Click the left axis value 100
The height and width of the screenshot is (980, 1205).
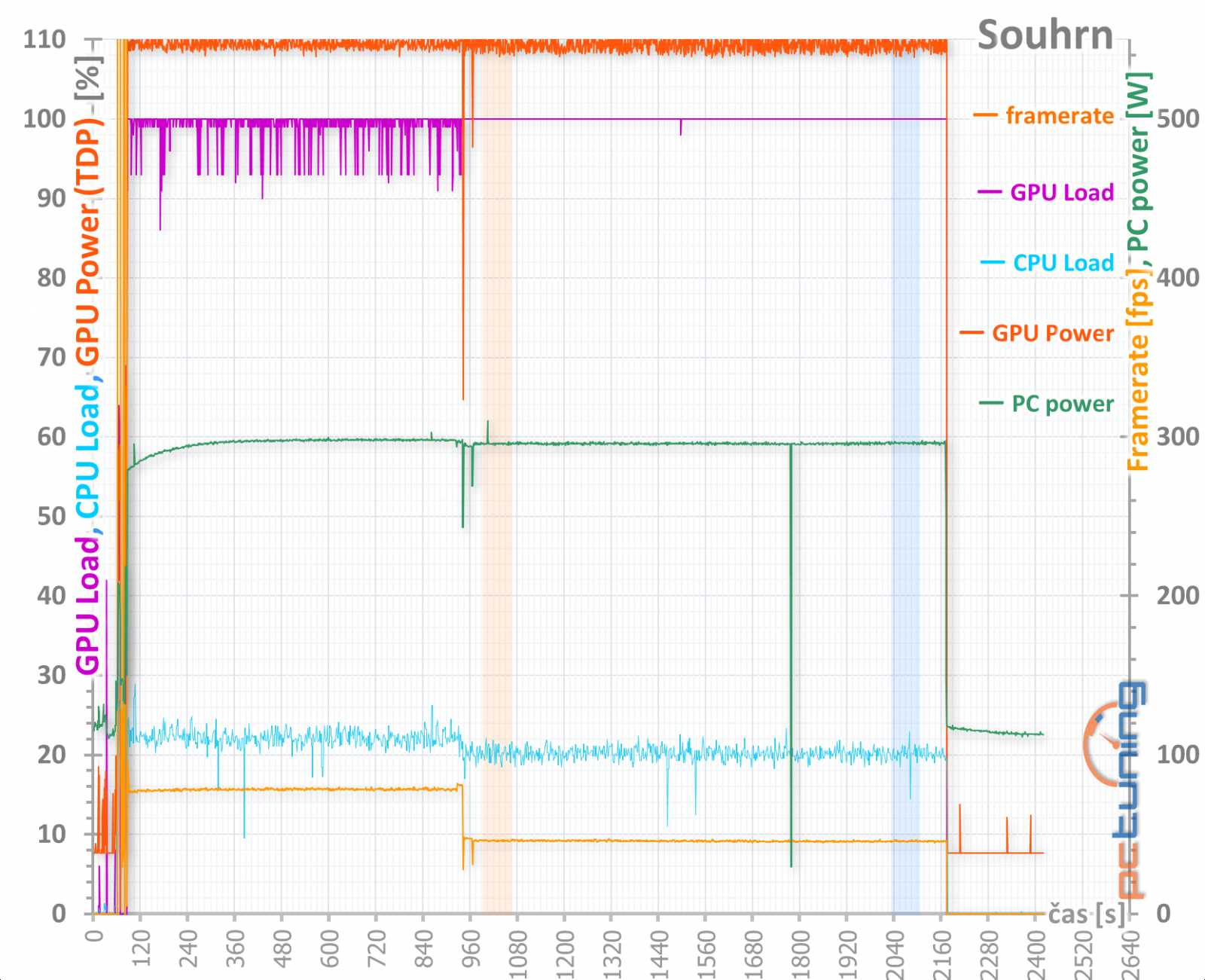click(x=44, y=119)
